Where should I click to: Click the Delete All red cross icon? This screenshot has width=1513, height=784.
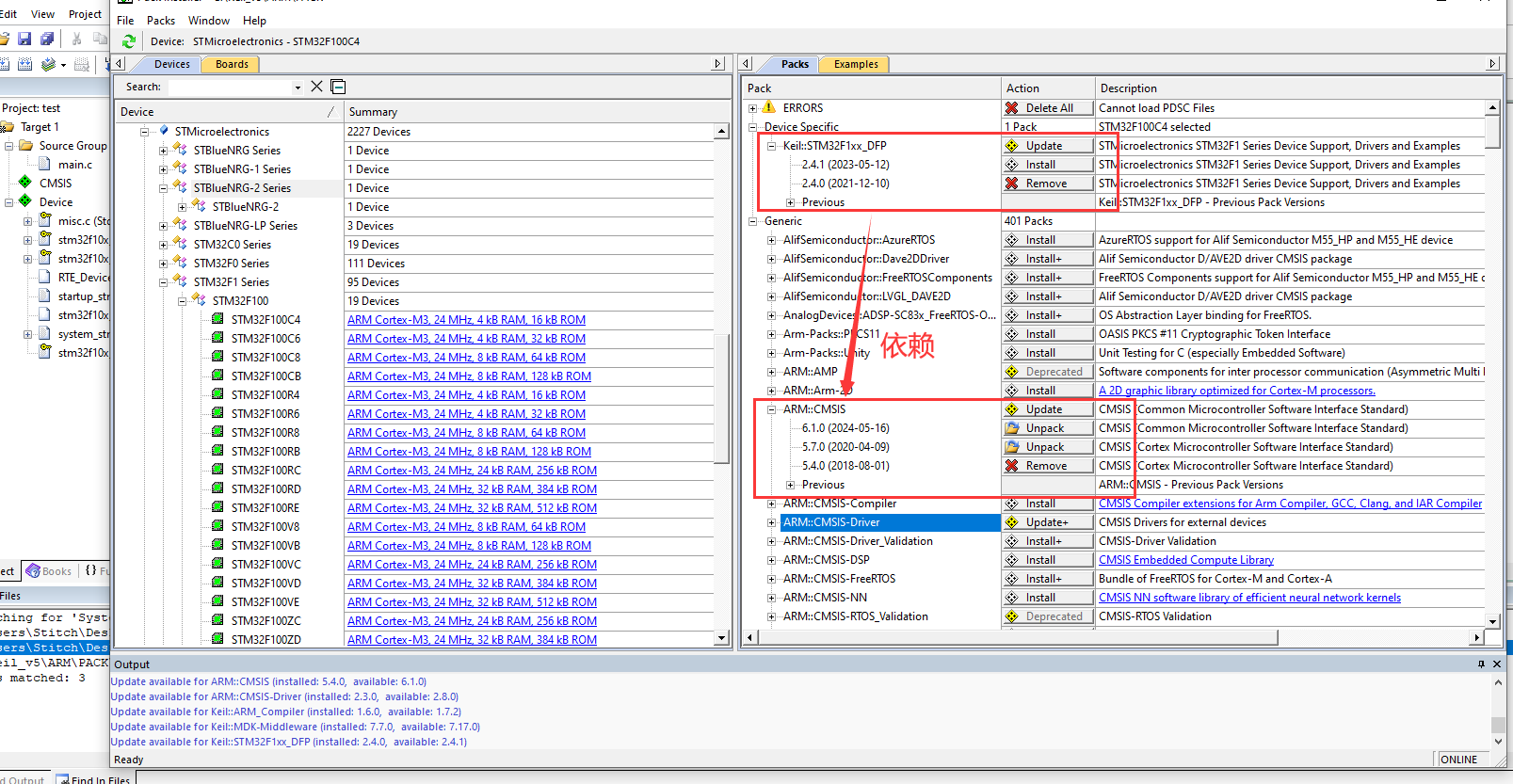[x=1012, y=108]
